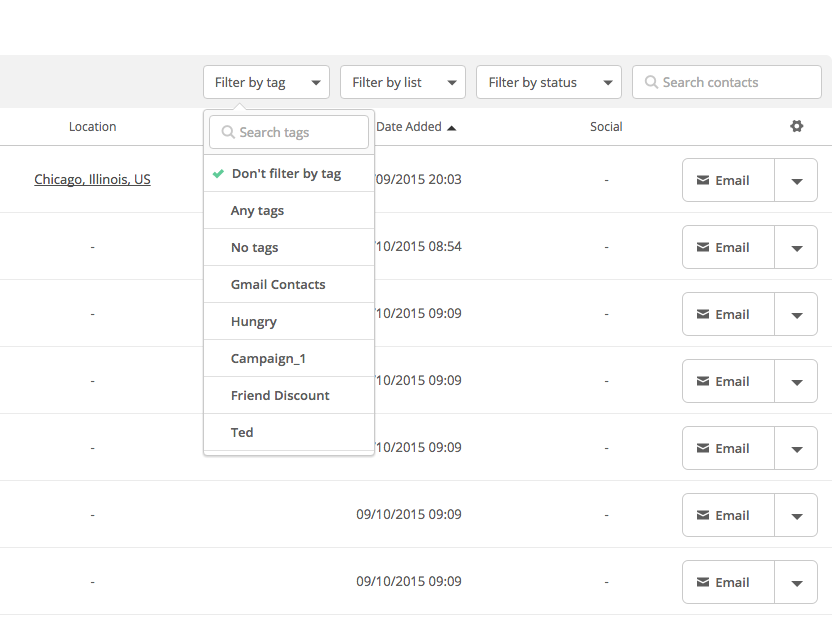Expand the first row's Email options arrow
This screenshot has width=835, height=621.
point(796,181)
